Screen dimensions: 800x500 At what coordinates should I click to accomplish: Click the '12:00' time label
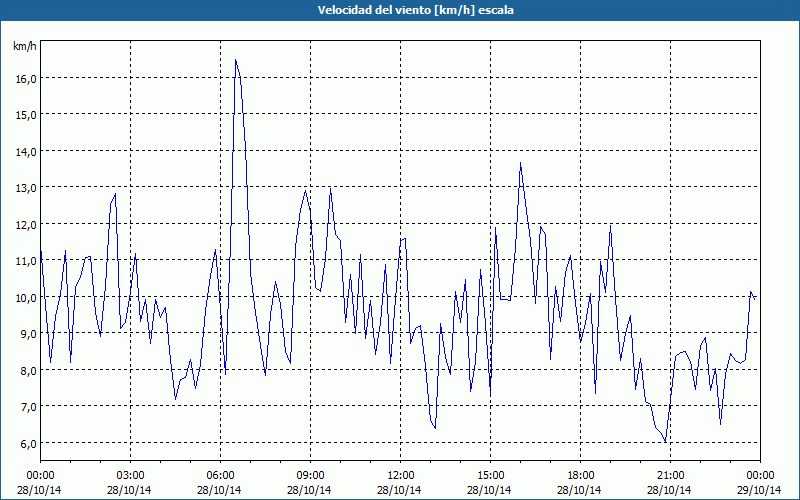point(401,476)
